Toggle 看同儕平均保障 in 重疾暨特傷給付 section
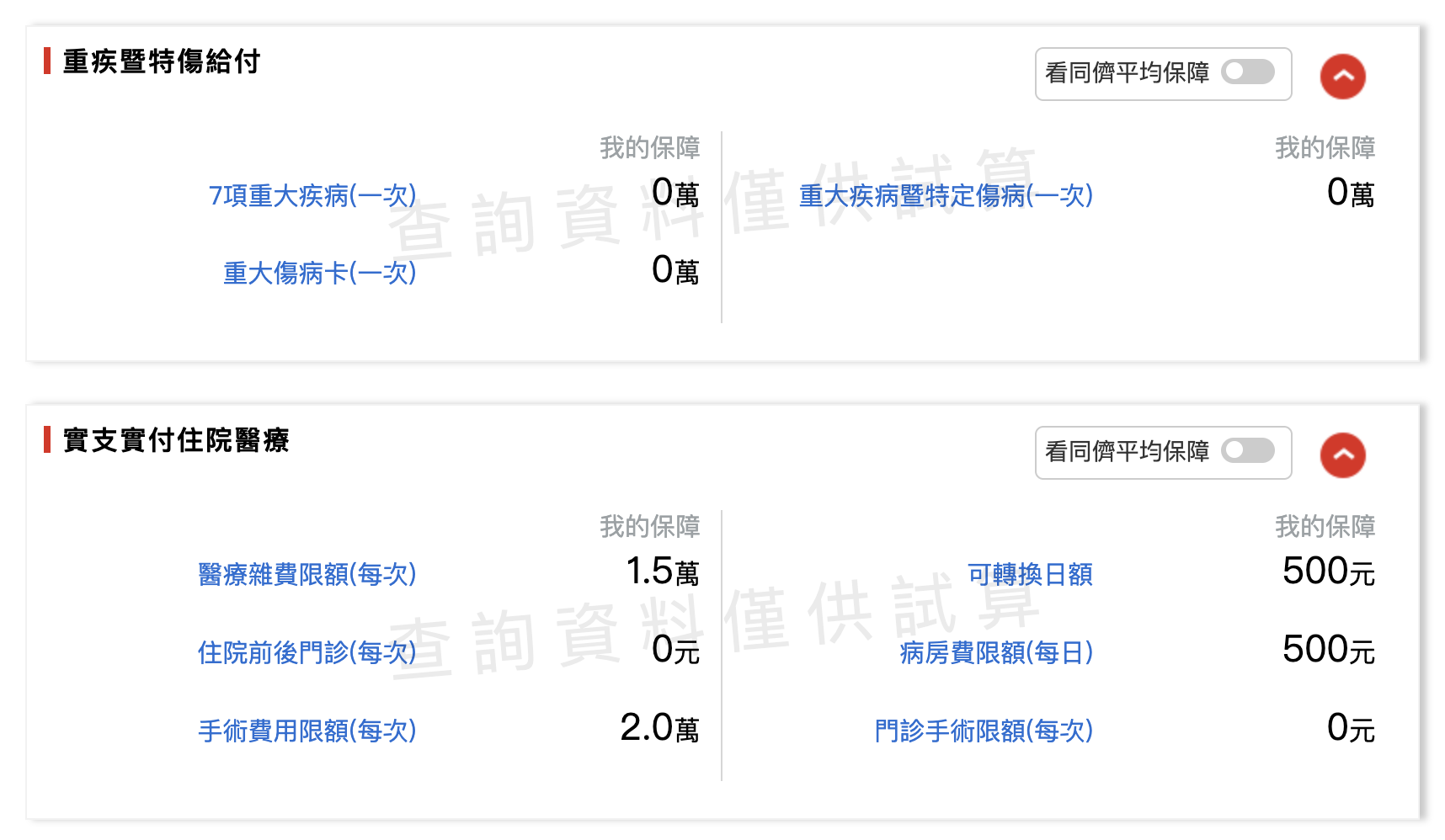 click(1248, 72)
